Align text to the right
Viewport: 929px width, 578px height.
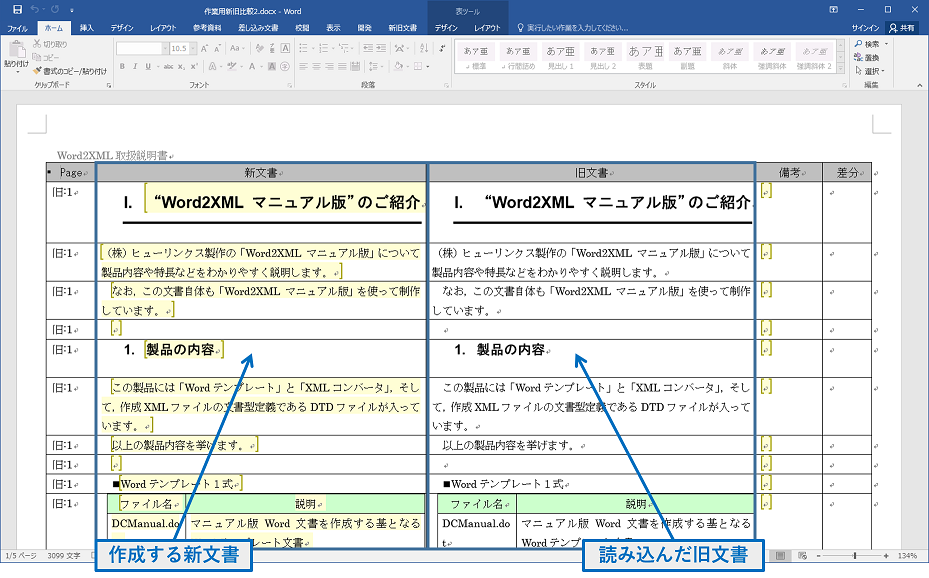coord(329,66)
